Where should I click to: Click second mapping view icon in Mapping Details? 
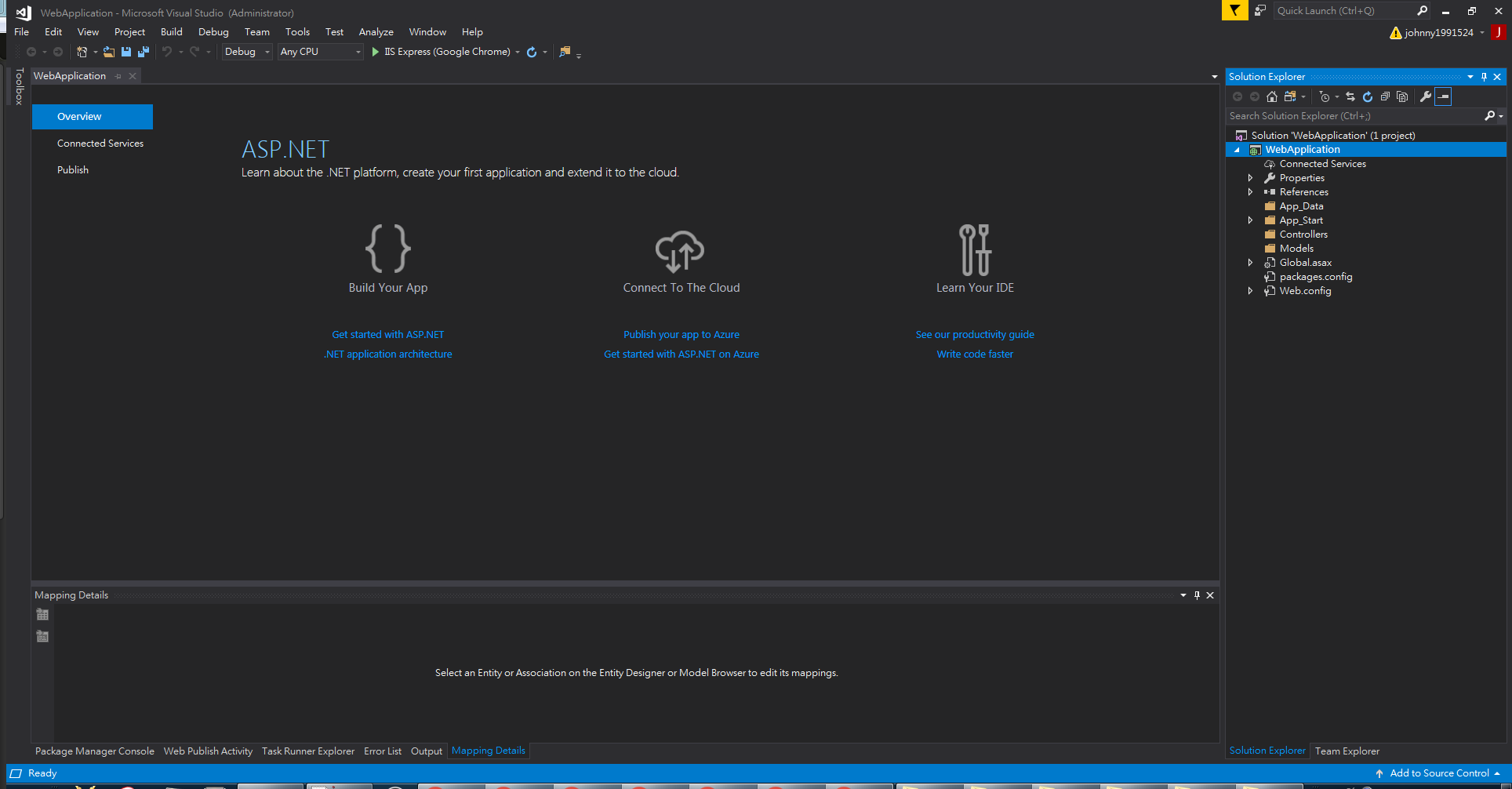tap(42, 637)
